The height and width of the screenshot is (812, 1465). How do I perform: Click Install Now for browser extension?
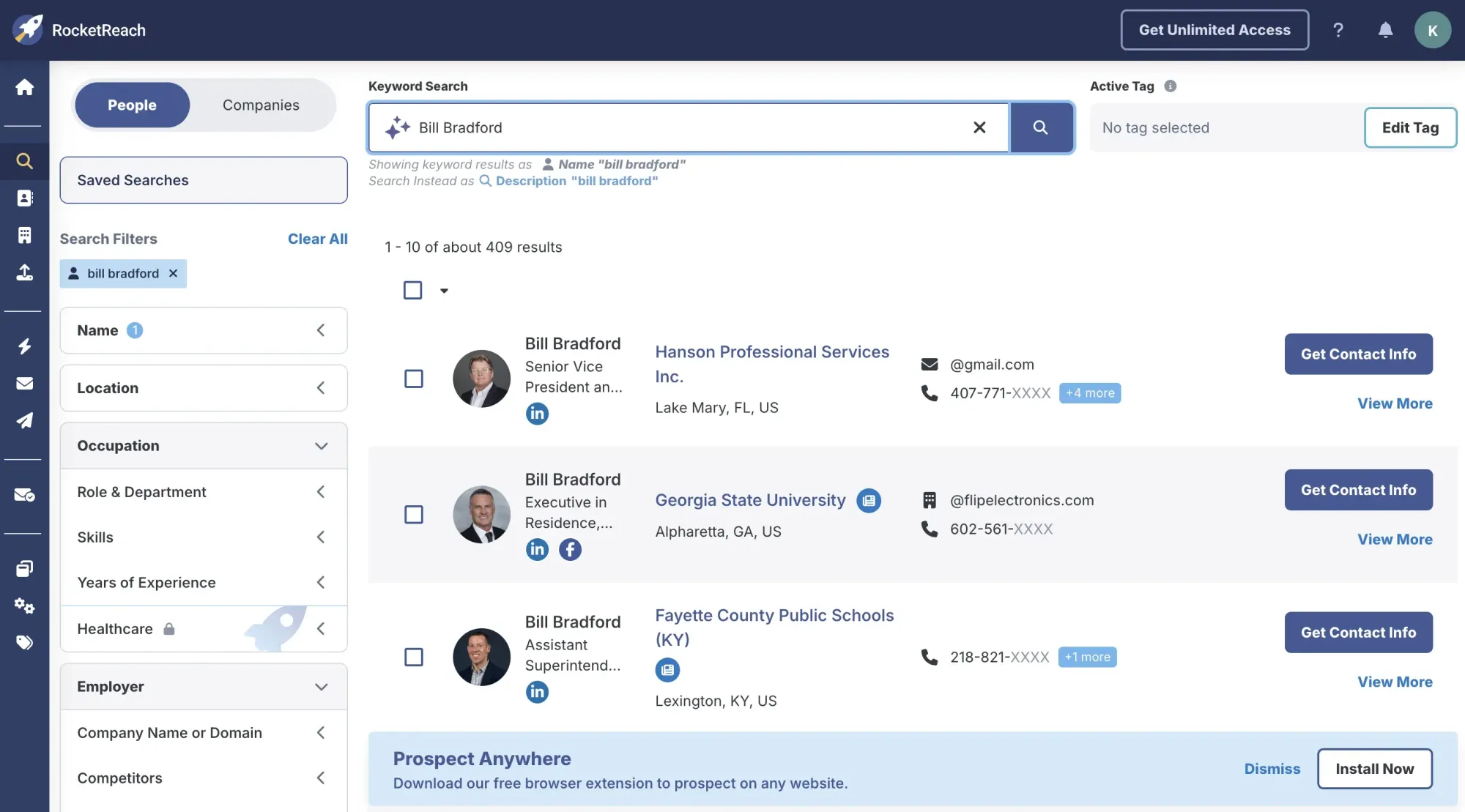click(x=1374, y=769)
